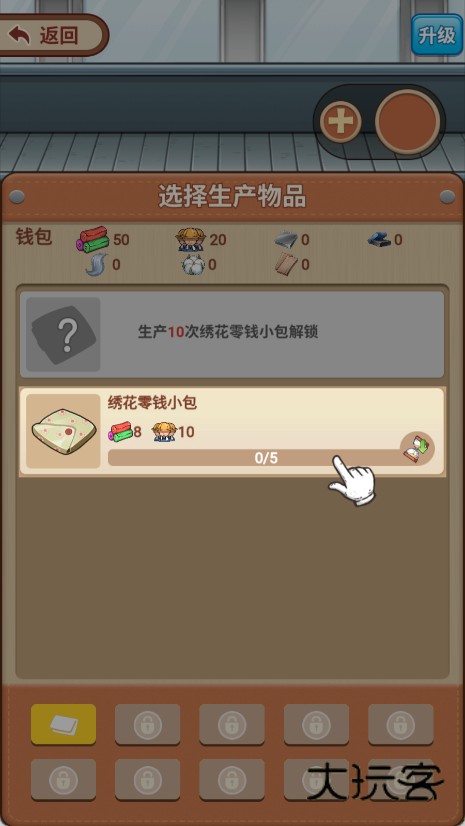Tap the fabric rolls icon showing 50
465x826 pixels.
(93, 239)
